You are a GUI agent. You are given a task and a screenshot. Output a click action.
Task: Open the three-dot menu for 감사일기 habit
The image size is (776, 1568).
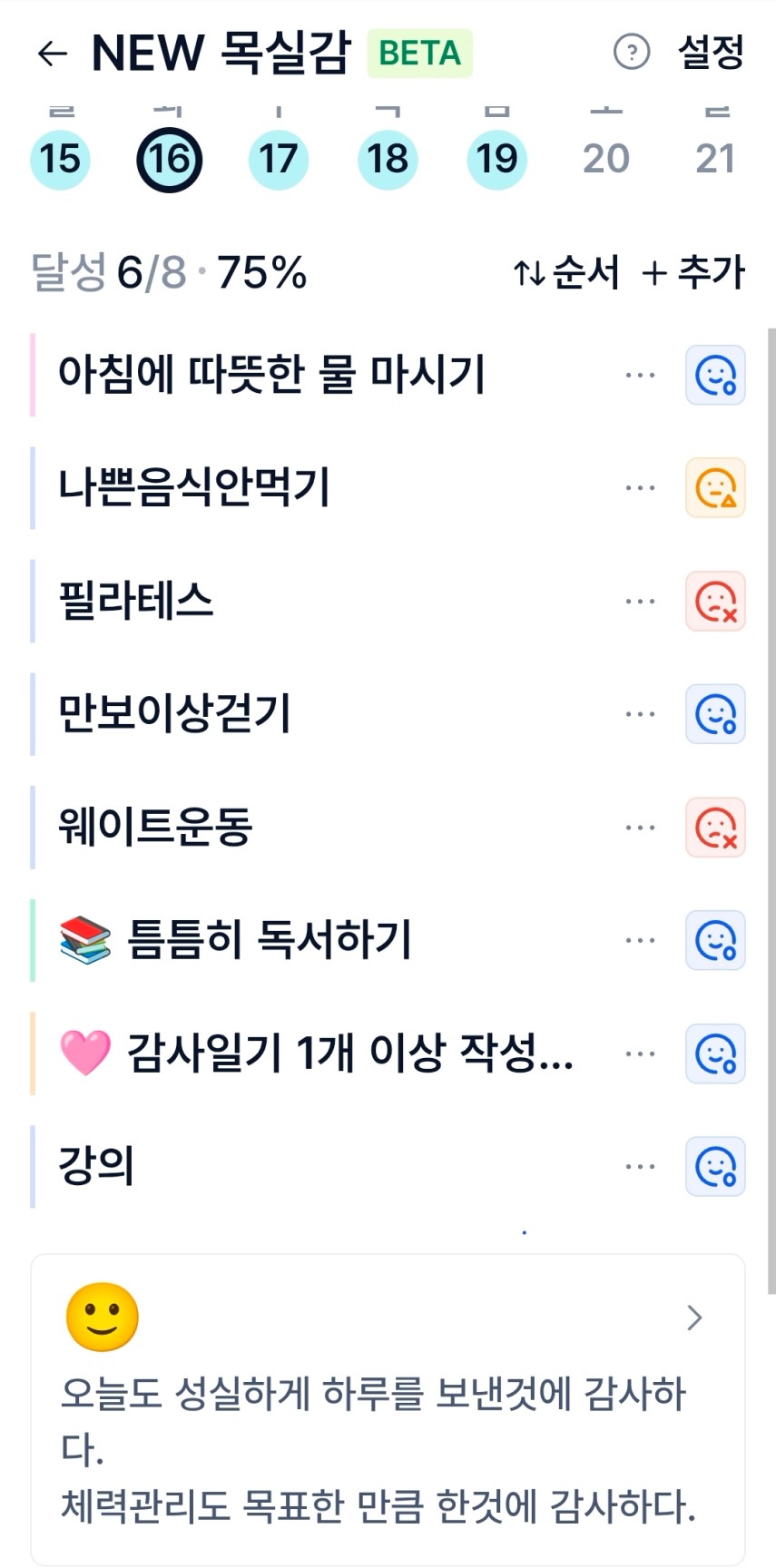(x=640, y=1054)
